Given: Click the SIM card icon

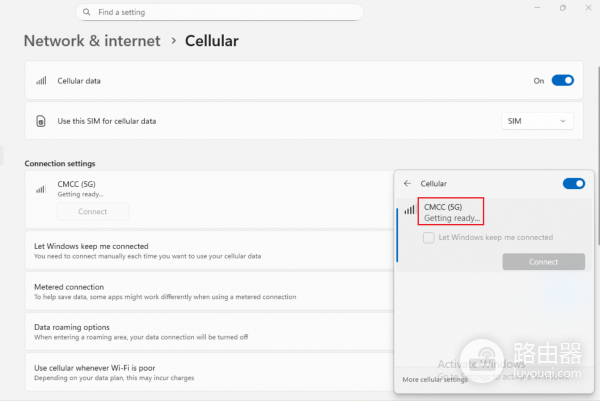Looking at the screenshot, I should 41,121.
